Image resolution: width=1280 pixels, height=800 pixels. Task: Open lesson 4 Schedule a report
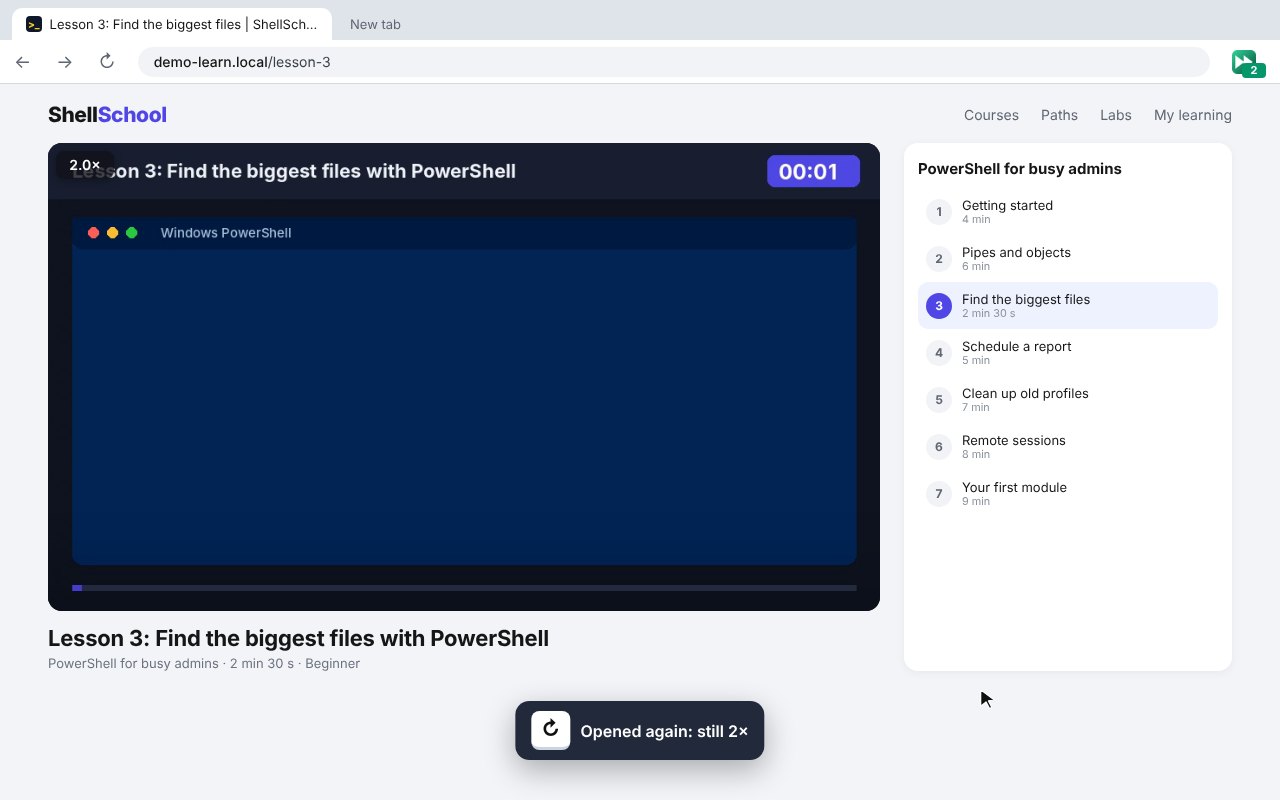[1068, 353]
